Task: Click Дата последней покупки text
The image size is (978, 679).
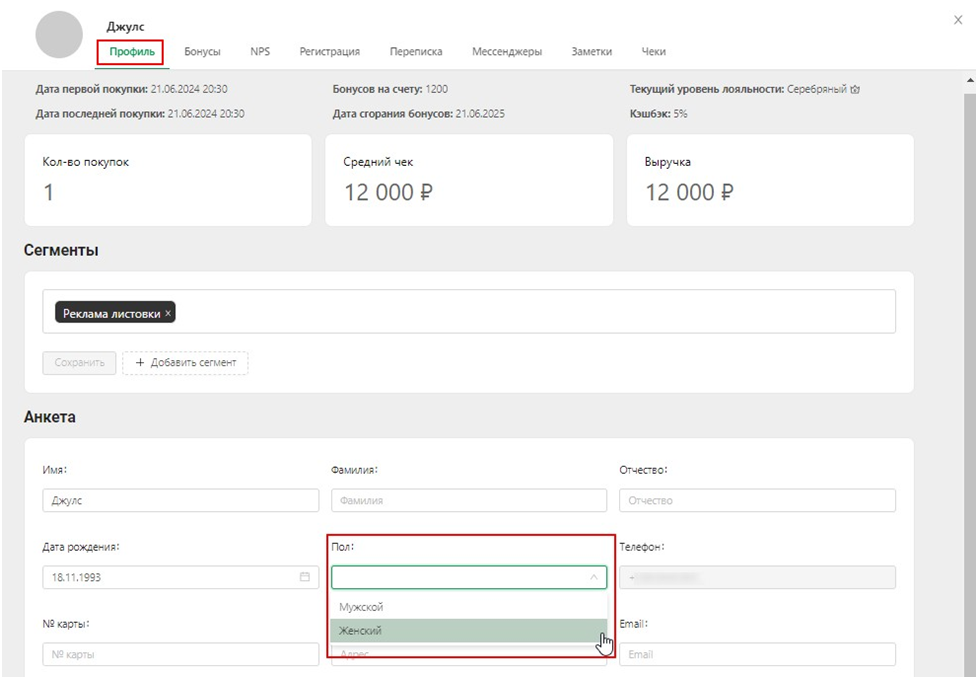Action: point(140,114)
